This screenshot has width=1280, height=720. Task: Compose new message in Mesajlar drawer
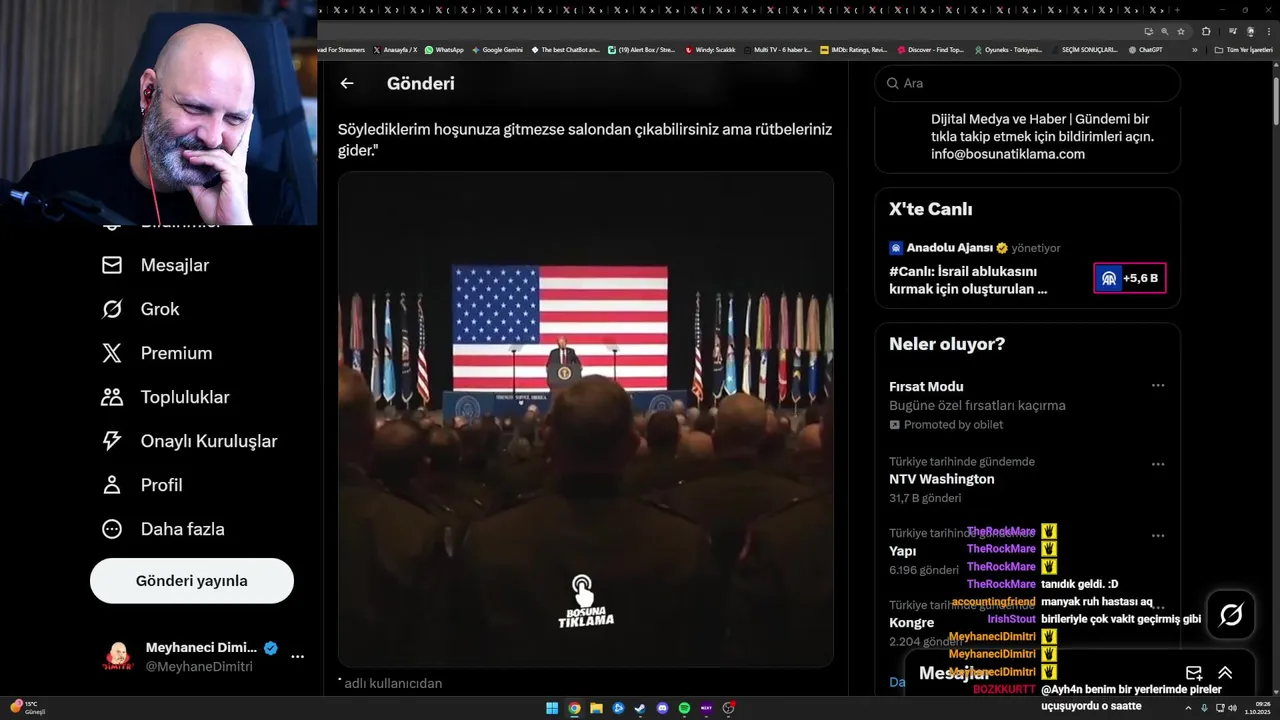click(1194, 673)
